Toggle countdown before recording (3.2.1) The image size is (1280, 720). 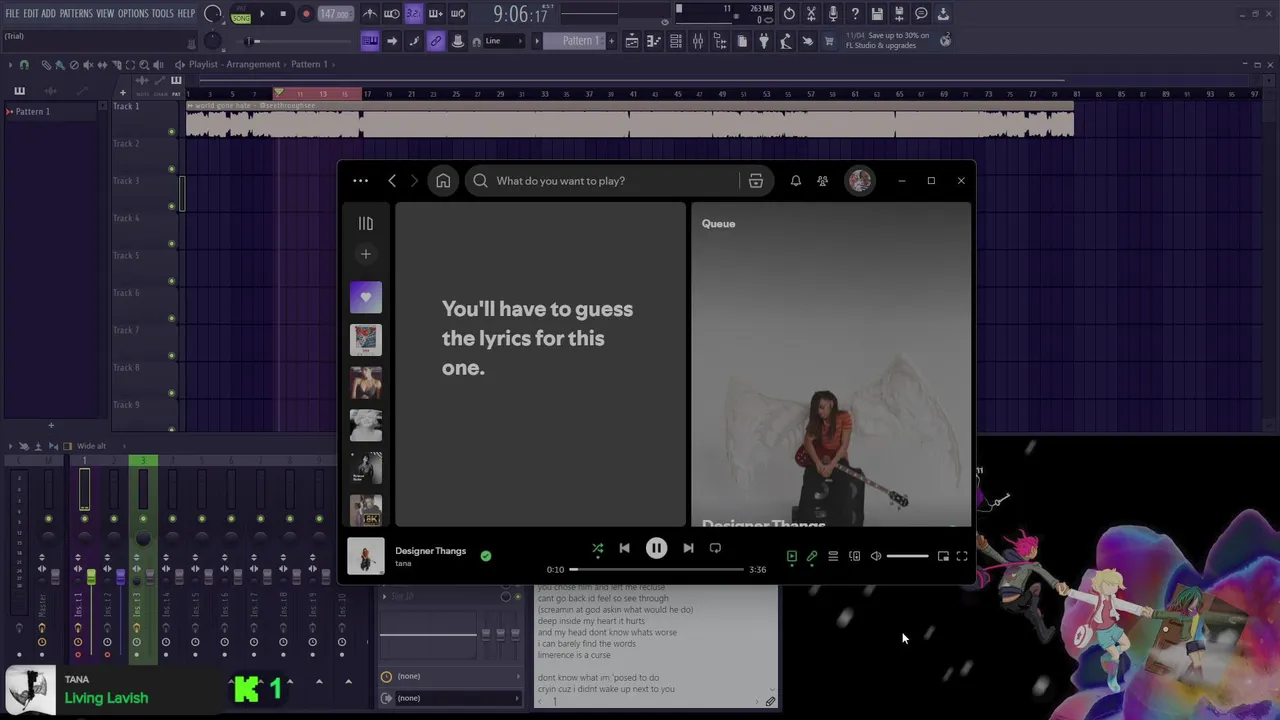(x=414, y=14)
